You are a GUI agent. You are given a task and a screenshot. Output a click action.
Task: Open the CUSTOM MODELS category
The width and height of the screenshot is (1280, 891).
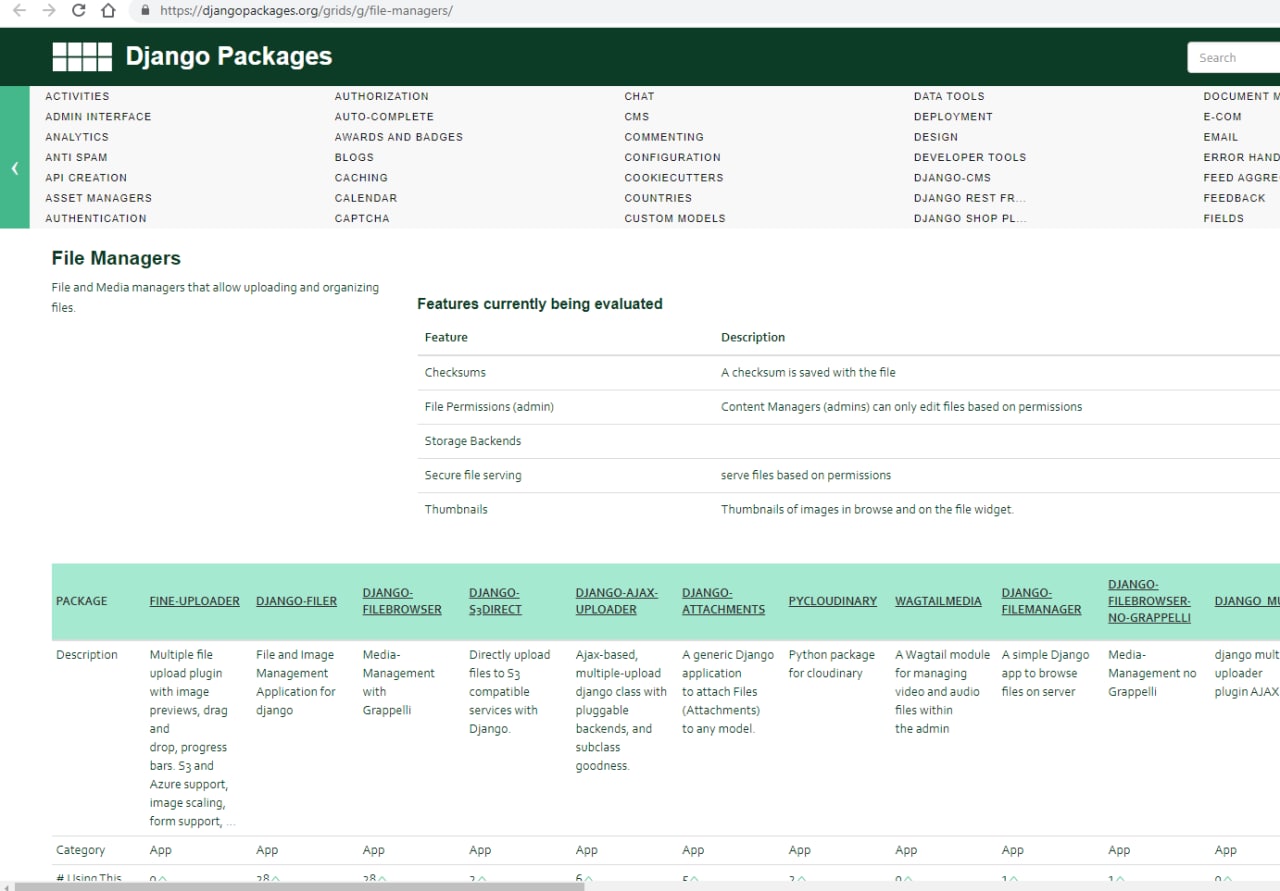675,218
